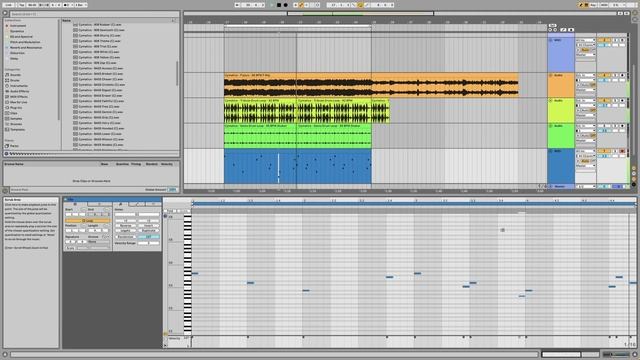Hide the browser with the toggle arrow
Viewport: 640px width, 360px height.
5,13
